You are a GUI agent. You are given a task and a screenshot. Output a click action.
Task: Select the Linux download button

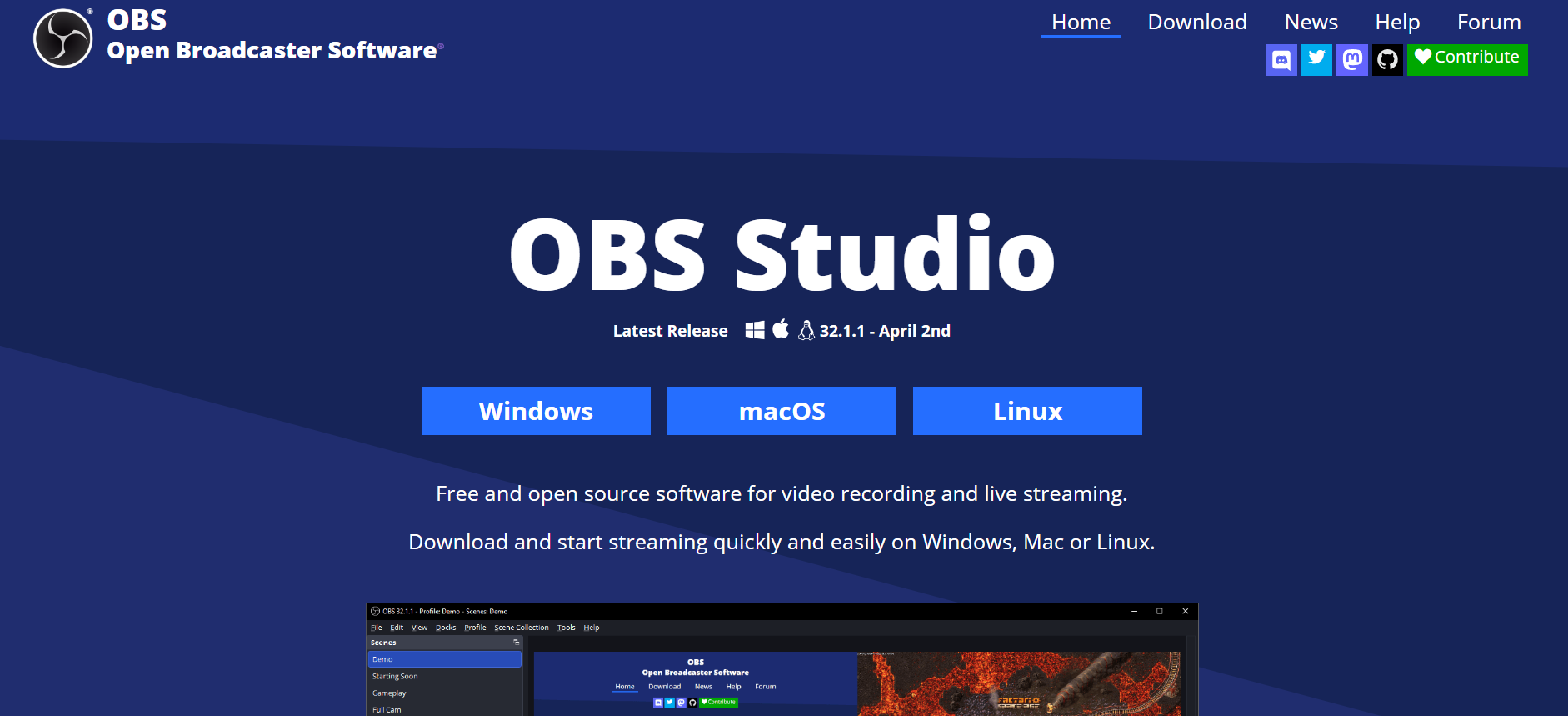pyautogui.click(x=1027, y=411)
